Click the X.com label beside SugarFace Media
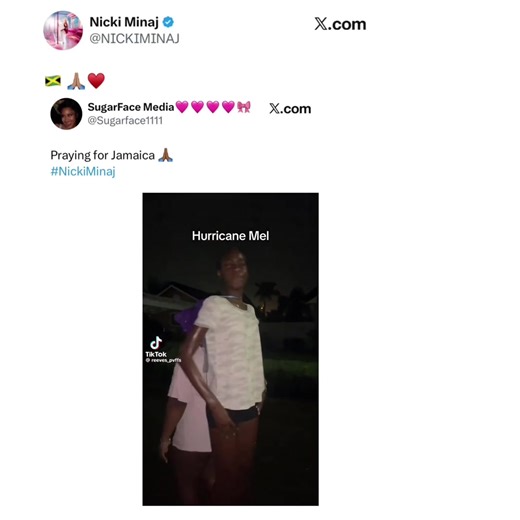Image resolution: width=520 pixels, height=520 pixels. pyautogui.click(x=290, y=109)
